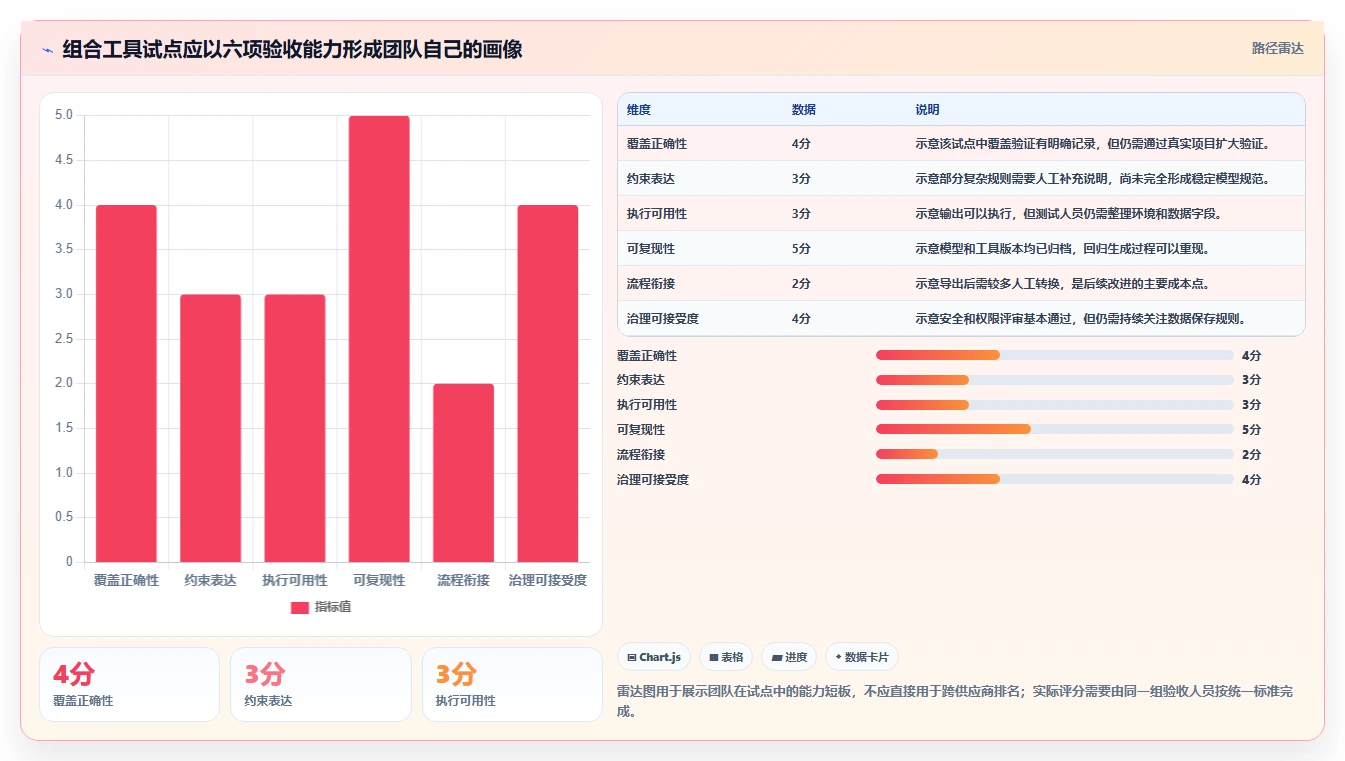
Task: Click the 治理可接受度 x-axis label under chart
Action: 548,581
